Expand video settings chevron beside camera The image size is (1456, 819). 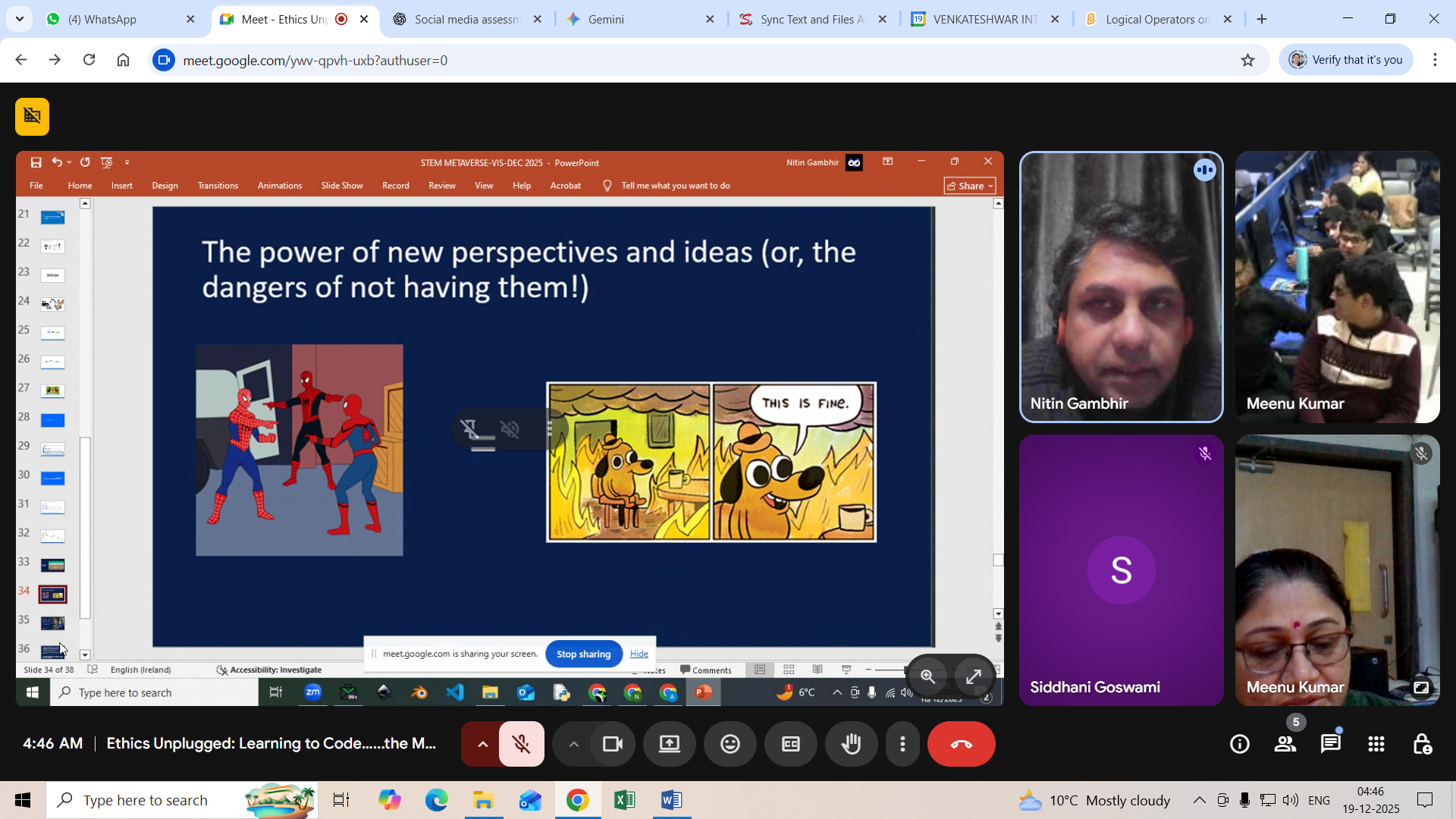(574, 744)
